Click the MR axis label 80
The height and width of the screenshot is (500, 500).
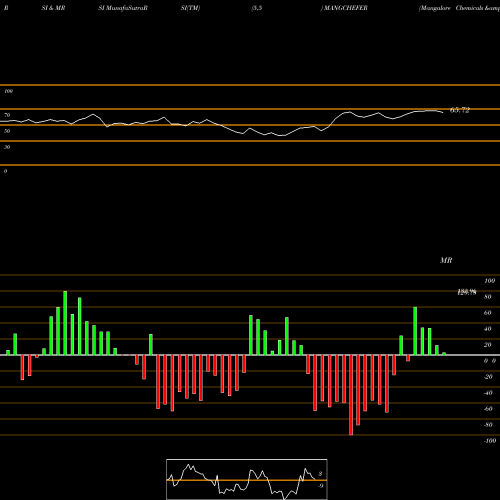pos(488,297)
